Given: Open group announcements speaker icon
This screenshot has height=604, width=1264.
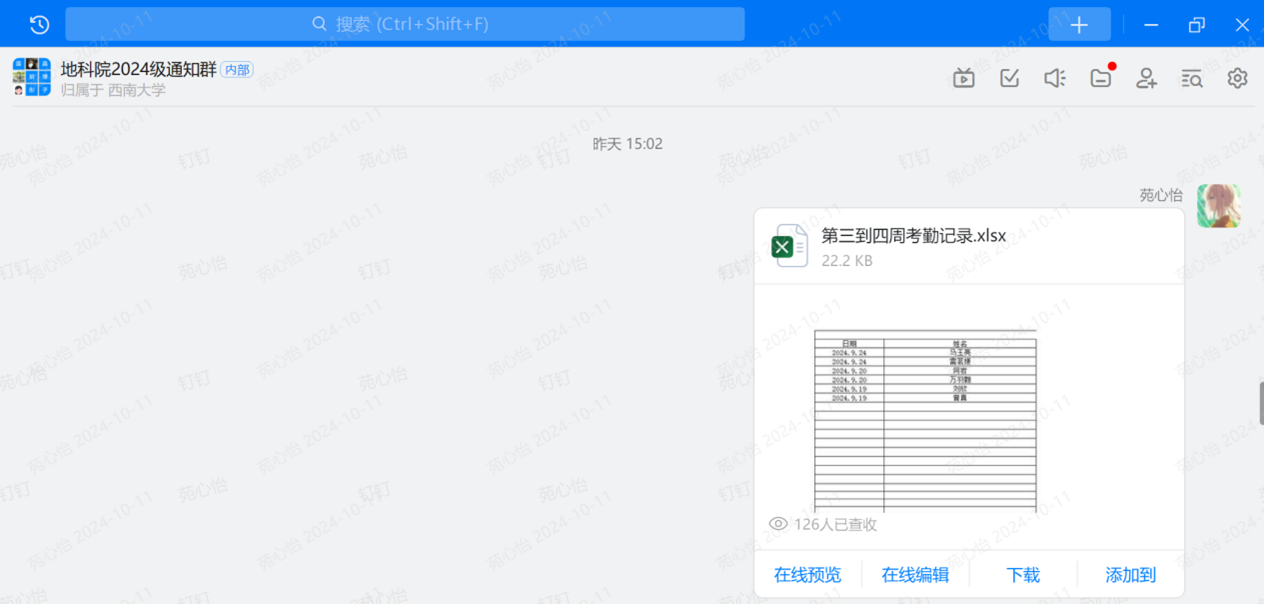Looking at the screenshot, I should (1055, 78).
